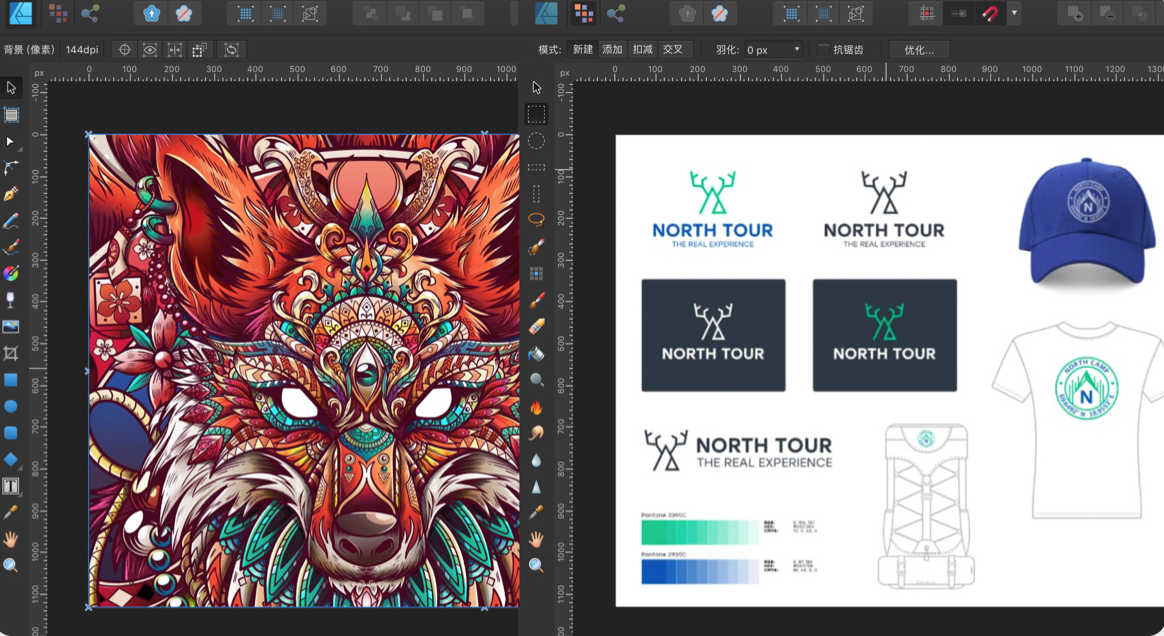Open the Color Picker gradient wheel tool
1164x636 pixels.
[11, 273]
